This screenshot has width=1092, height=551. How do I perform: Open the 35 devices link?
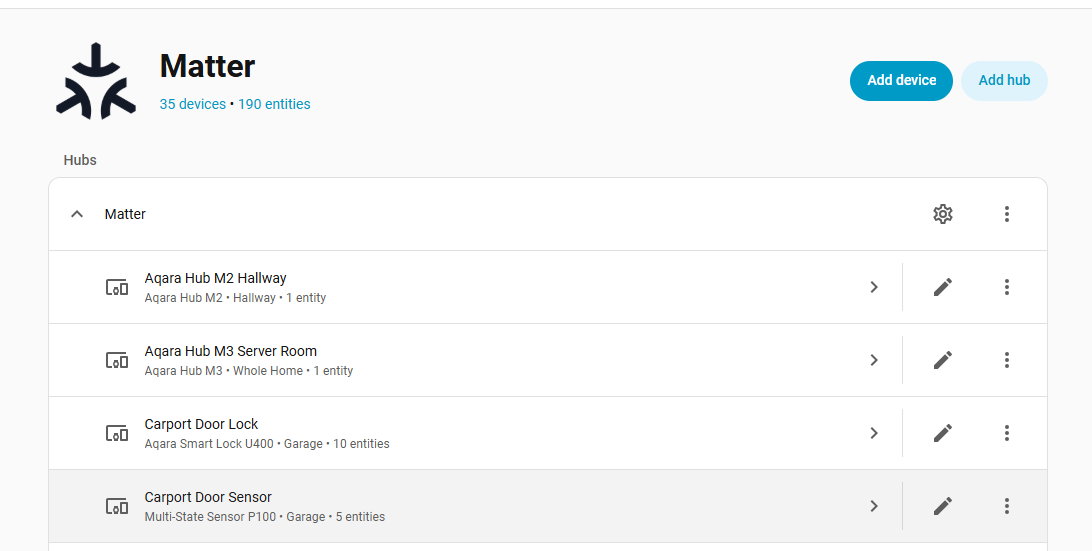tap(193, 104)
